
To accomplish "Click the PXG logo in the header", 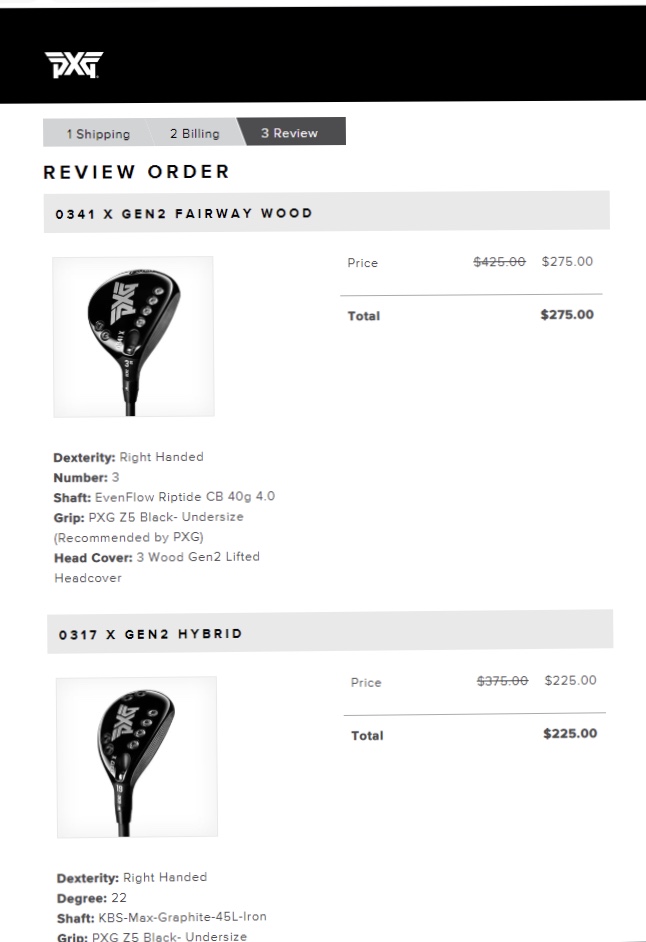I will pos(73,65).
